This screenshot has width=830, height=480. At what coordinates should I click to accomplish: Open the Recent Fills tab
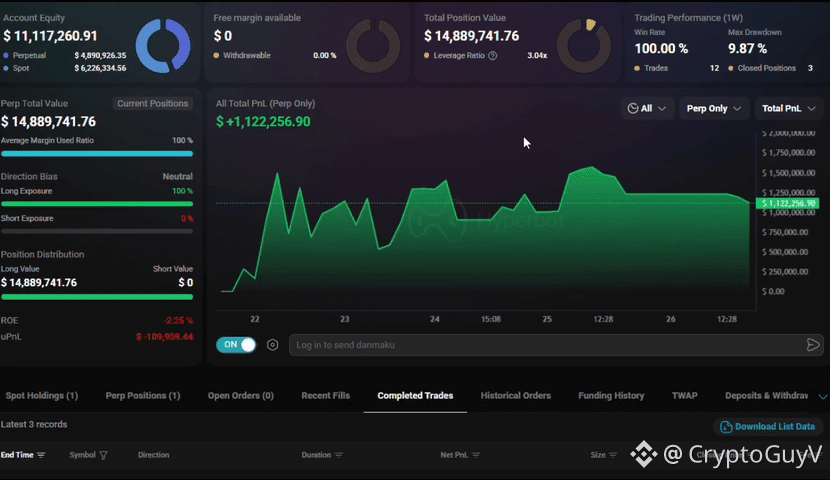tap(326, 396)
